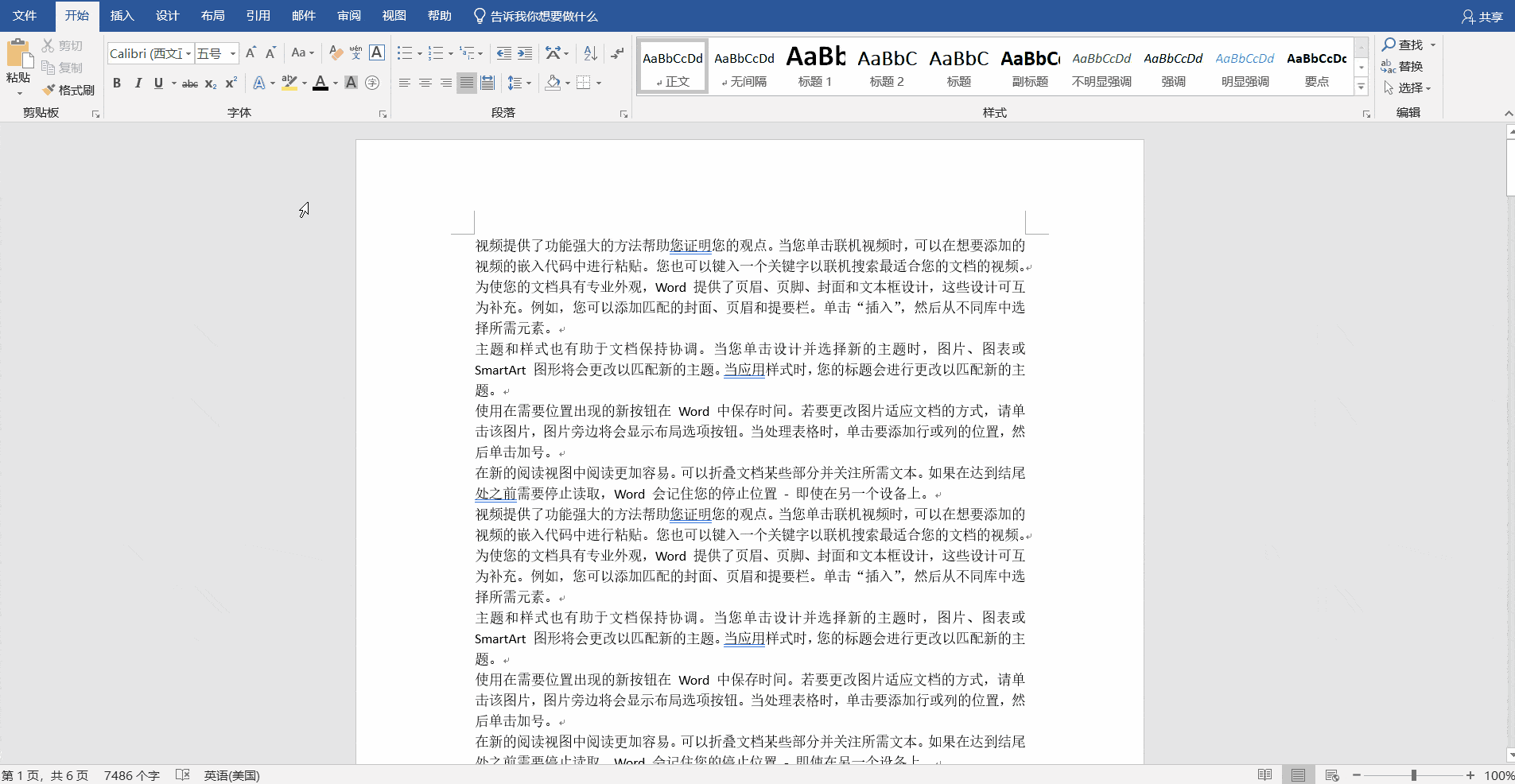Viewport: 1515px width, 784px height.
Task: Open Web Layout view in status bar
Action: click(1332, 775)
